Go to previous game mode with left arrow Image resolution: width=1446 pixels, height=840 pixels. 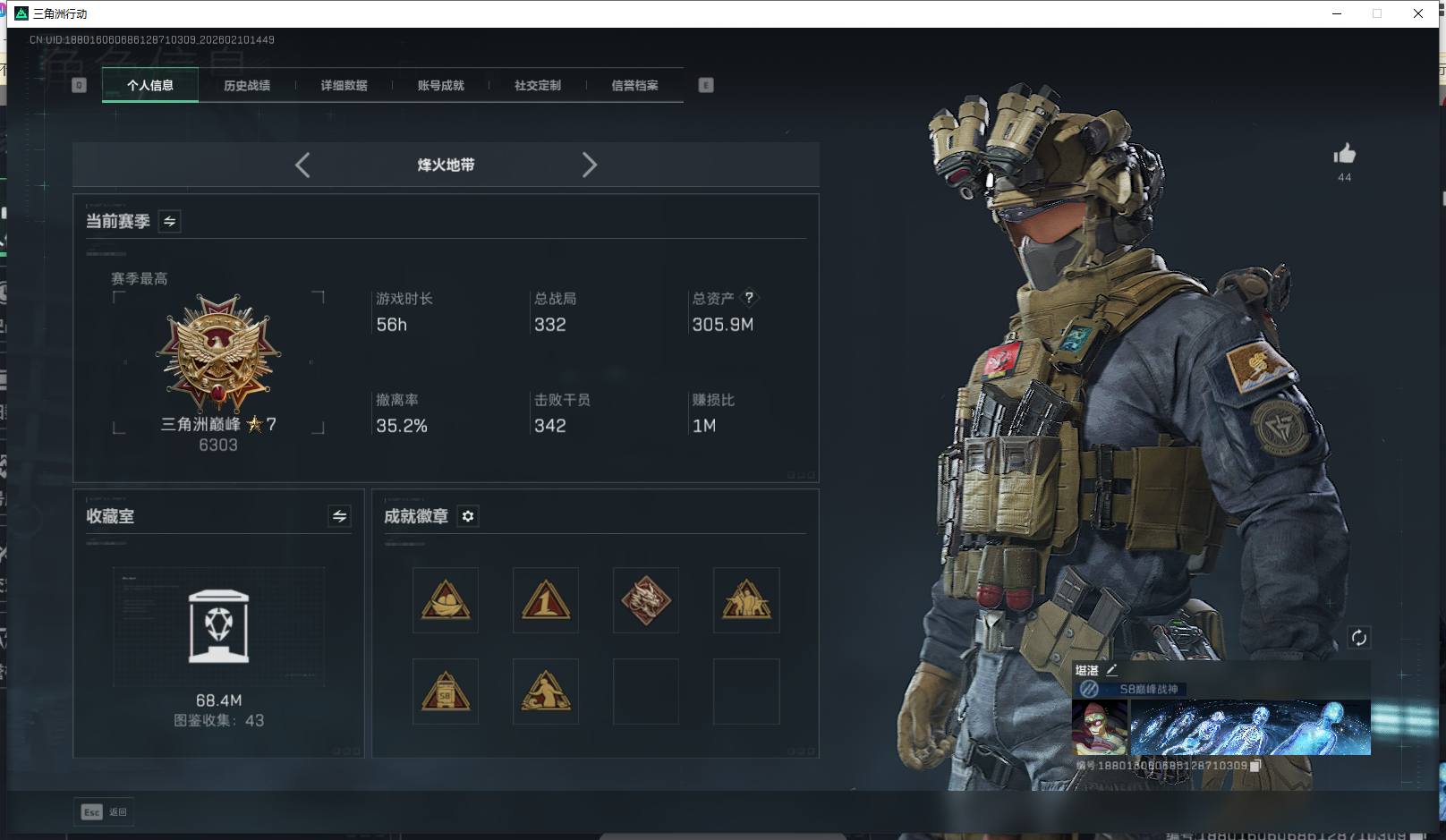tap(302, 165)
